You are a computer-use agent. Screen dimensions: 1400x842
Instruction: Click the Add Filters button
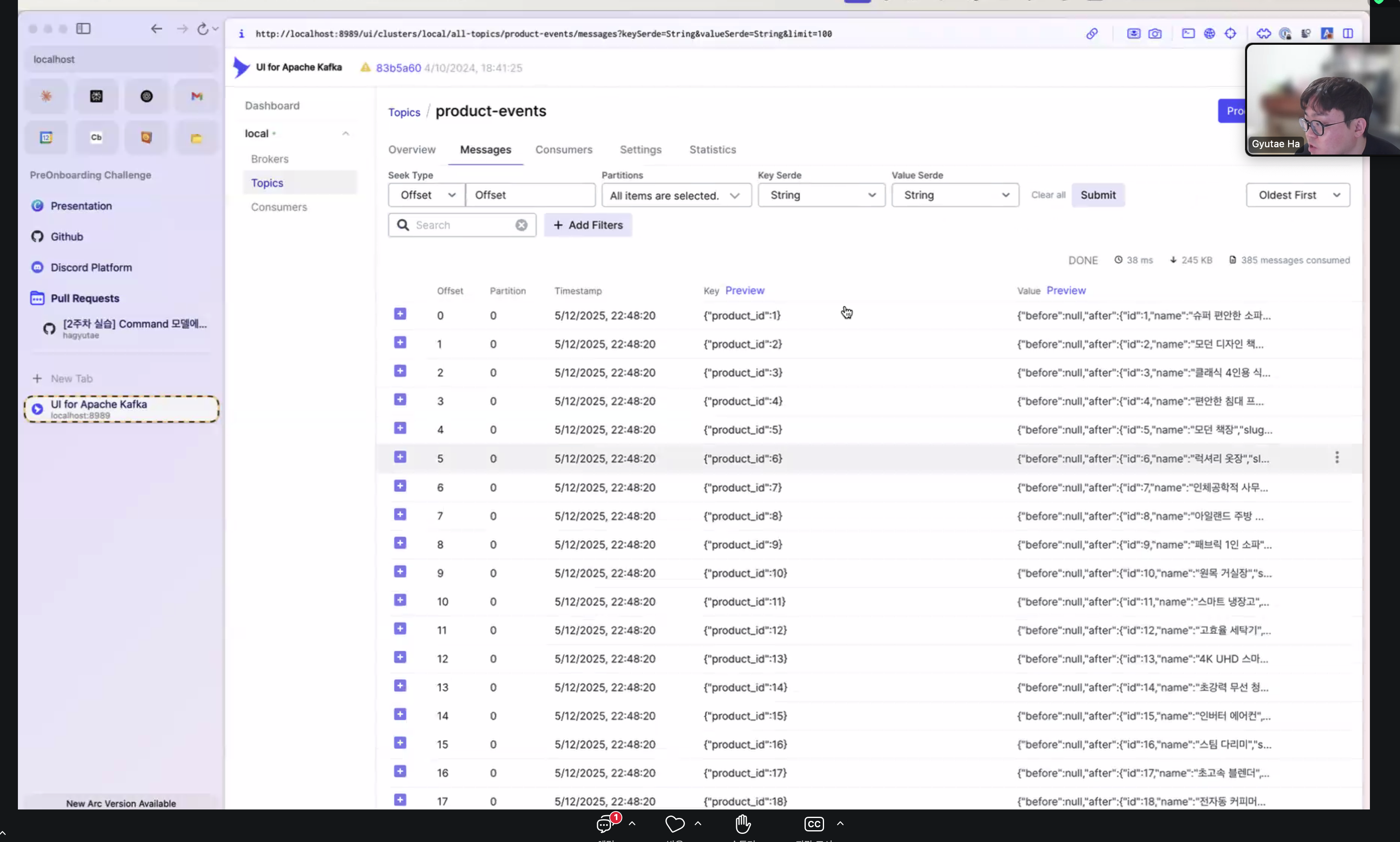tap(588, 225)
